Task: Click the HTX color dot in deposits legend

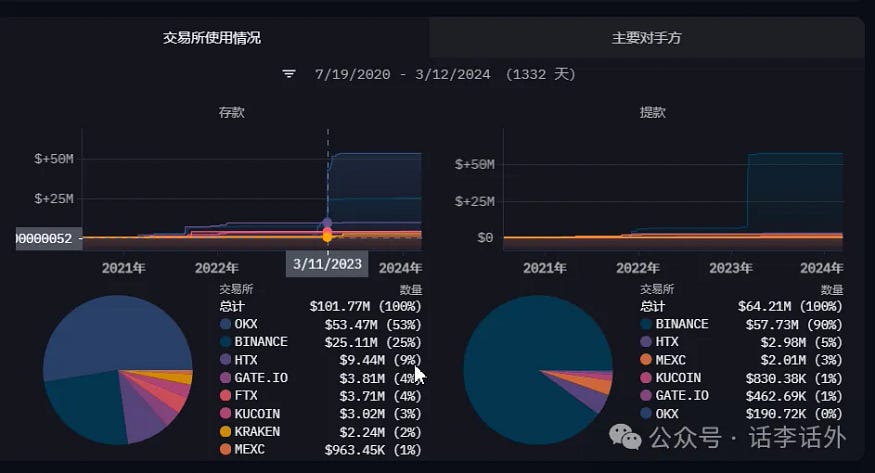Action: tap(225, 360)
